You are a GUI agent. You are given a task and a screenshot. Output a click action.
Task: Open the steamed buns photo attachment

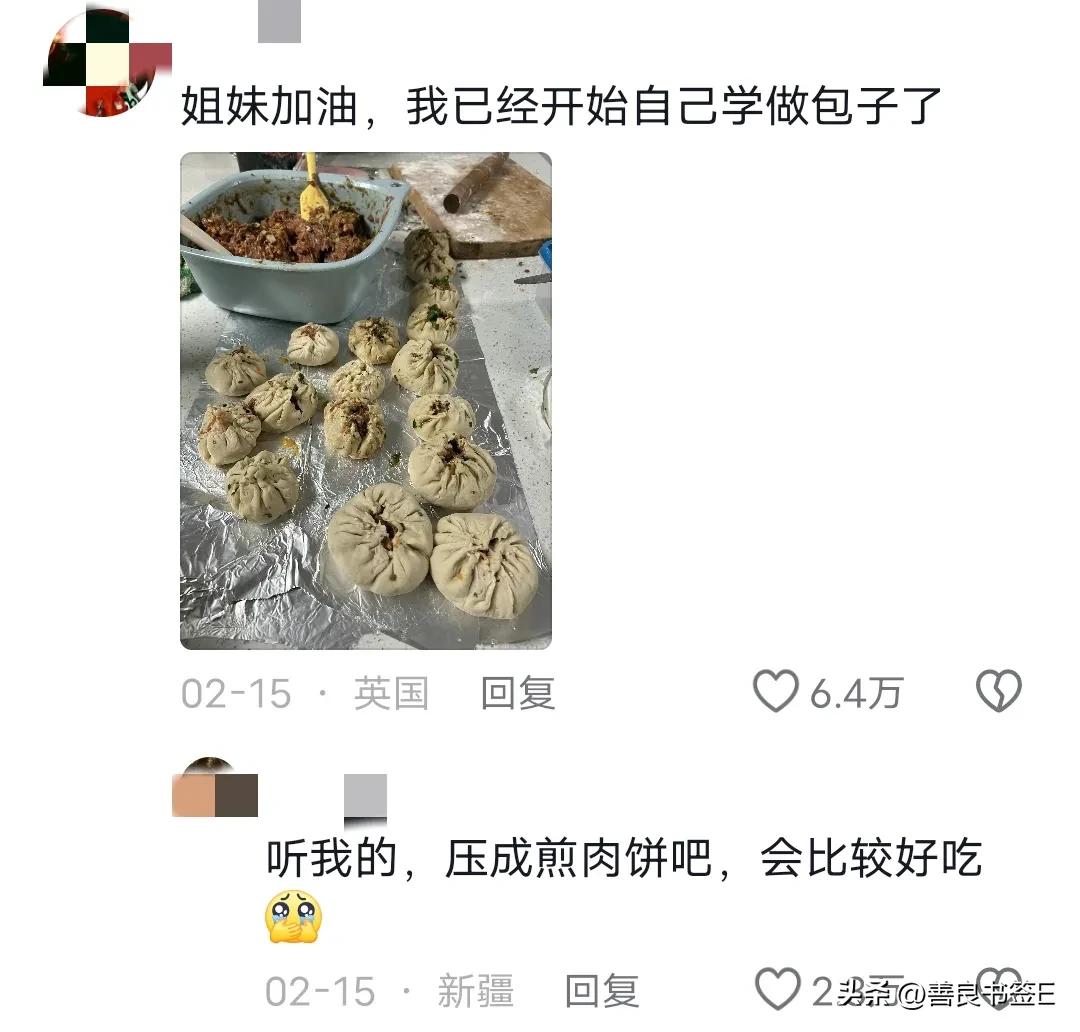tap(366, 400)
